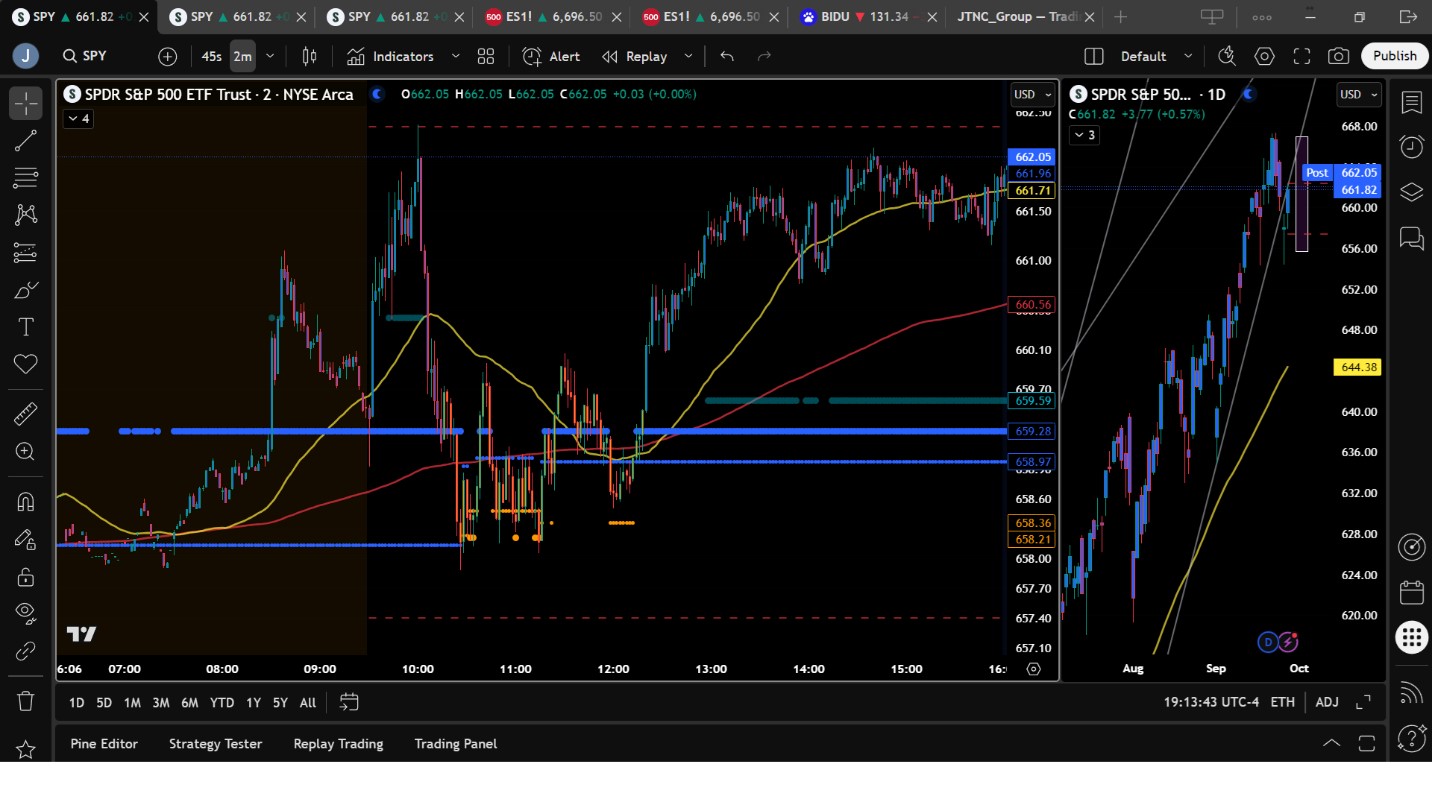The image size is (1432, 805).
Task: Click the dividend D marker on daily chart
Action: pos(1269,641)
